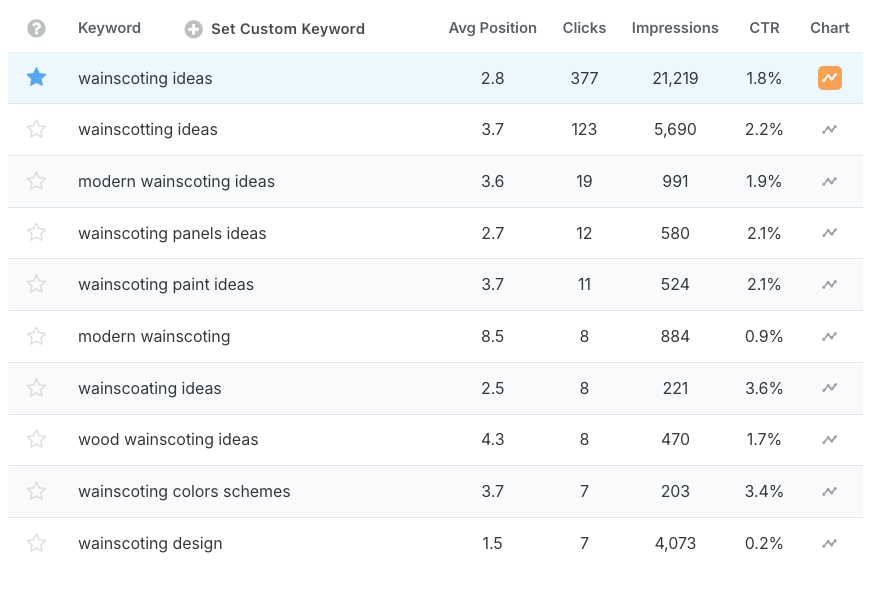This screenshot has height=590, width=882.
Task: Click the 4,073 impressions value
Action: [x=675, y=543]
